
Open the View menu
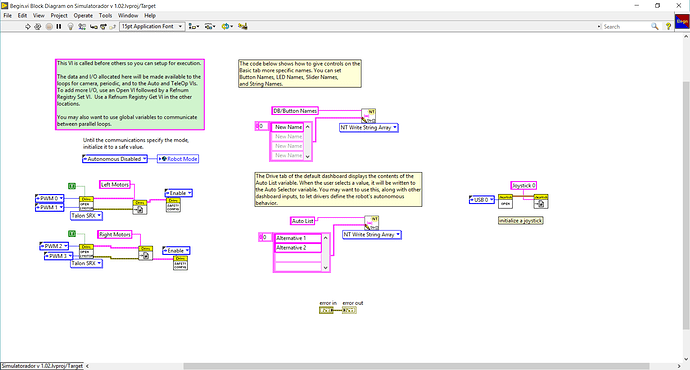pos(38,15)
